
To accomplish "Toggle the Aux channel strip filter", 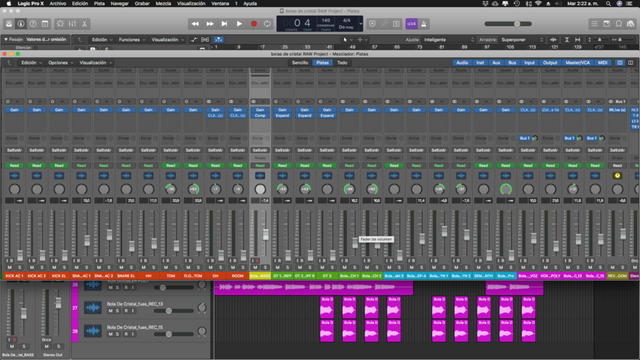I will [496, 62].
